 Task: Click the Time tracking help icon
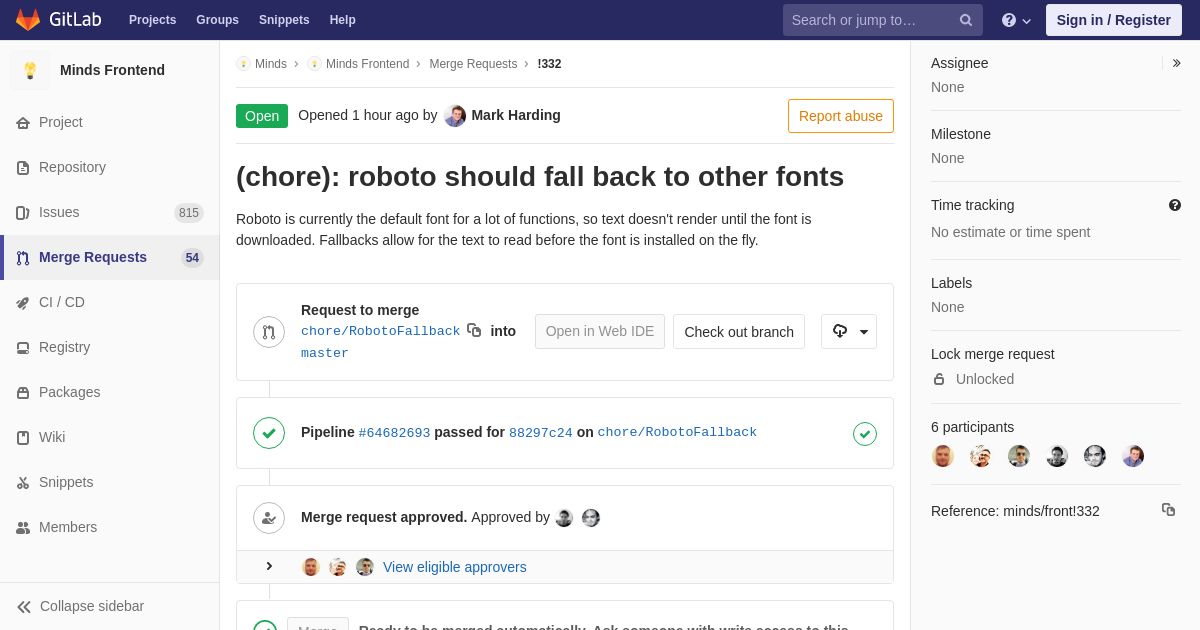1175,205
